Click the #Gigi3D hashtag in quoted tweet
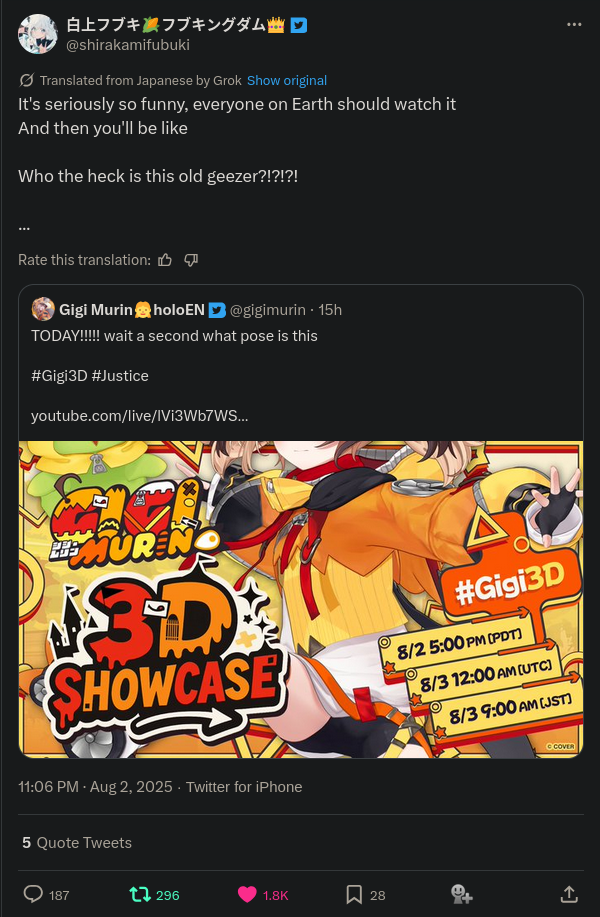The width and height of the screenshot is (600, 917). click(x=59, y=375)
